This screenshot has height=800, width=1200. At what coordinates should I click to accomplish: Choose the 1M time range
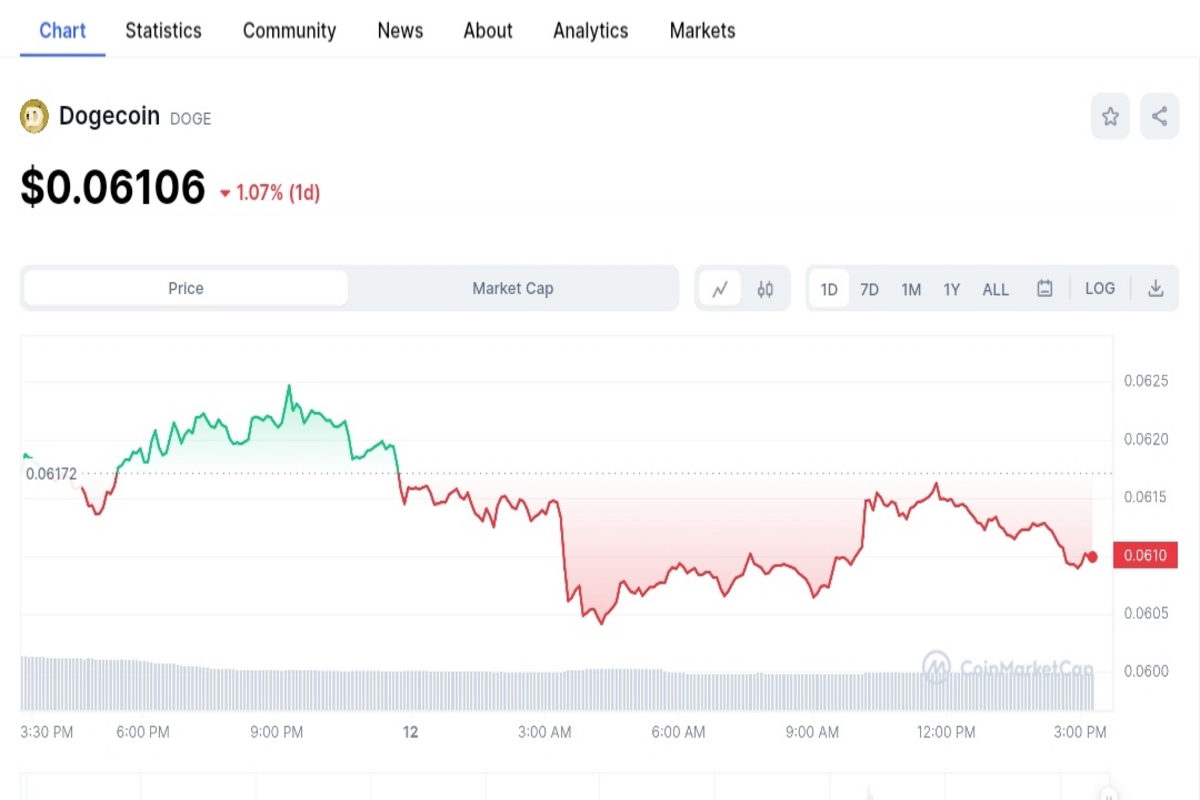[911, 289]
